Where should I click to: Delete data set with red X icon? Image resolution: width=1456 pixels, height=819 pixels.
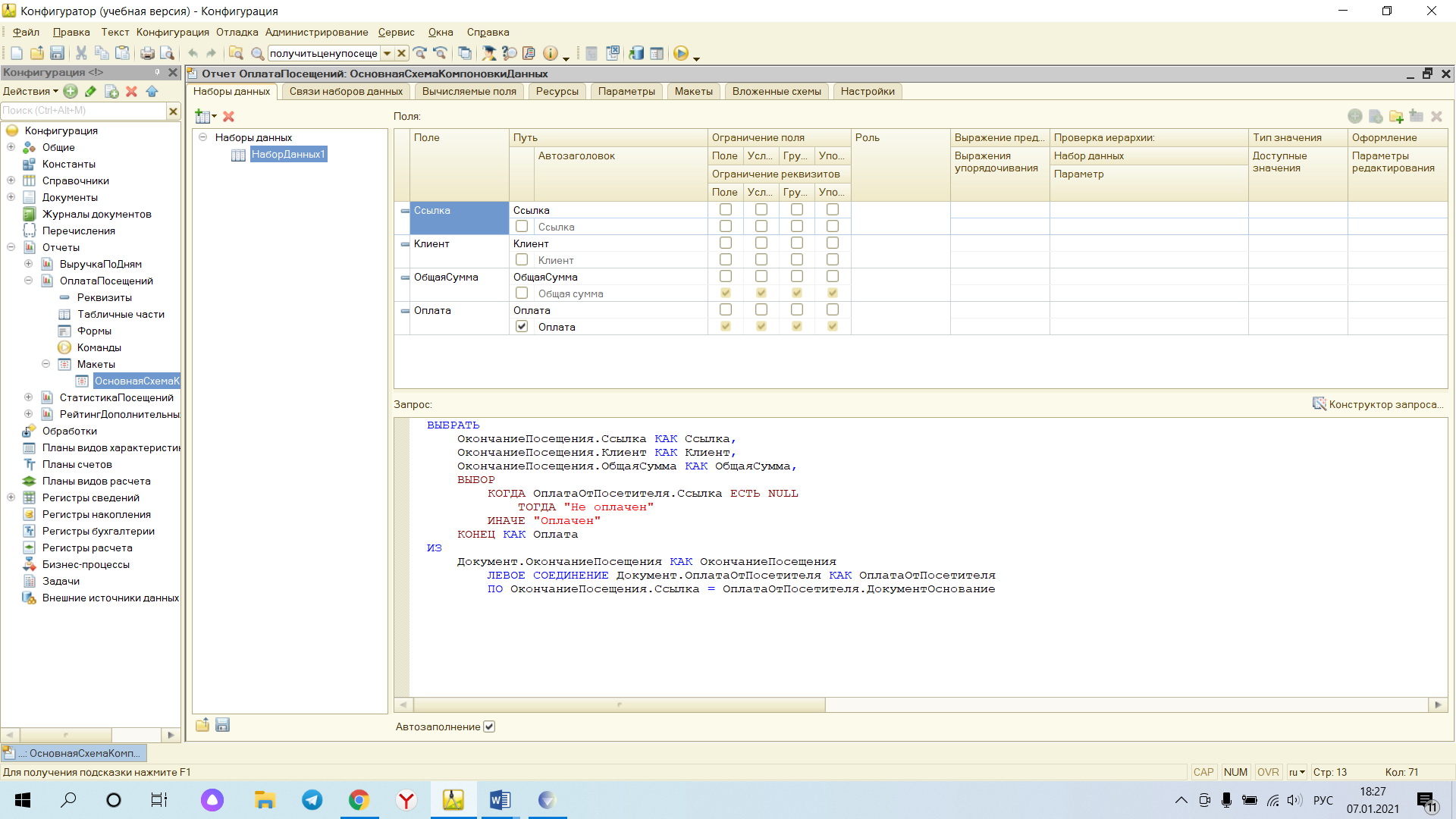coord(228,116)
